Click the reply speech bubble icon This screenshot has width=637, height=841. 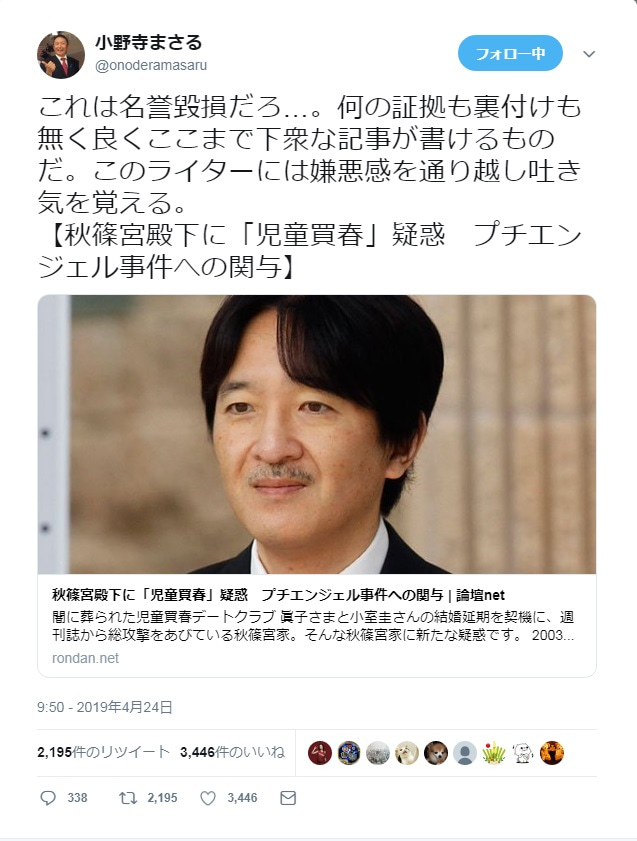48,798
